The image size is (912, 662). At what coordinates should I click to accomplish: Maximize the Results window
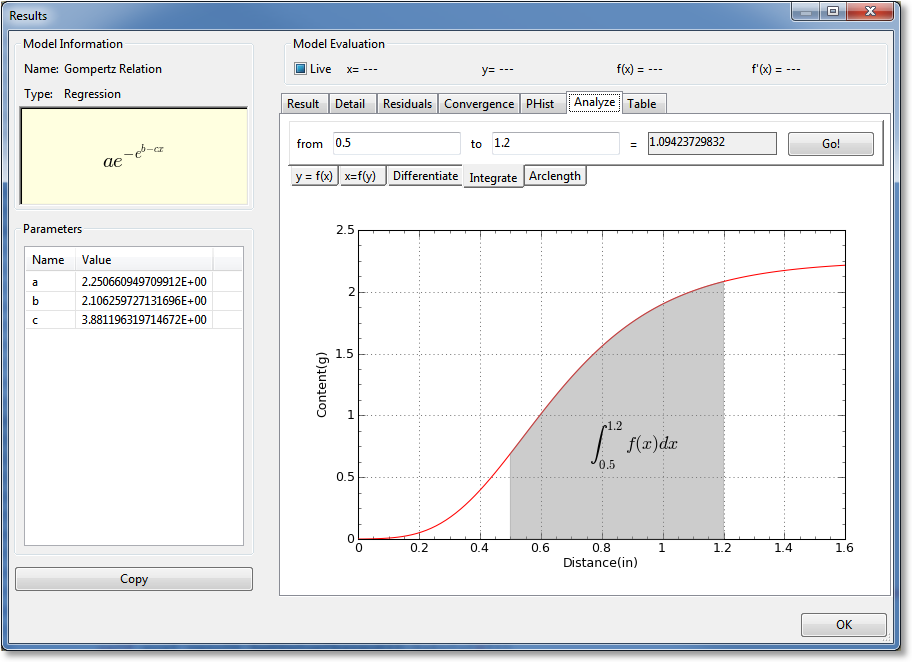(x=833, y=12)
